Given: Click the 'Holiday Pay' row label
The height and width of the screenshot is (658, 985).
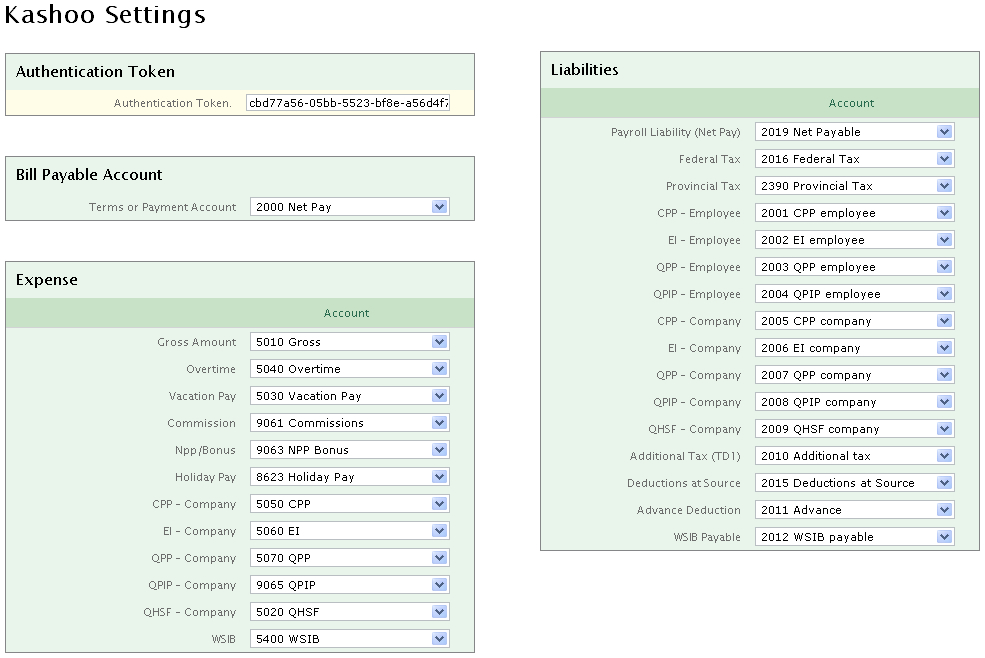Looking at the screenshot, I should [205, 477].
